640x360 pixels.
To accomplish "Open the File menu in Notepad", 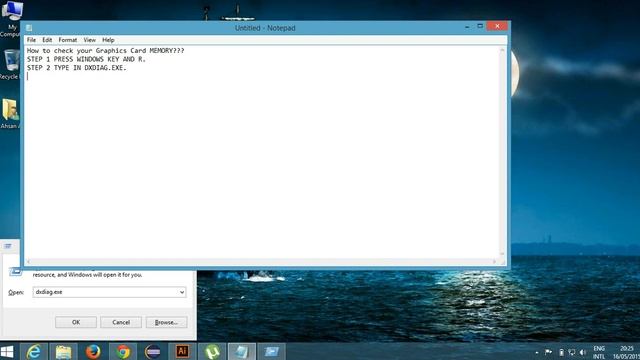I will point(31,40).
